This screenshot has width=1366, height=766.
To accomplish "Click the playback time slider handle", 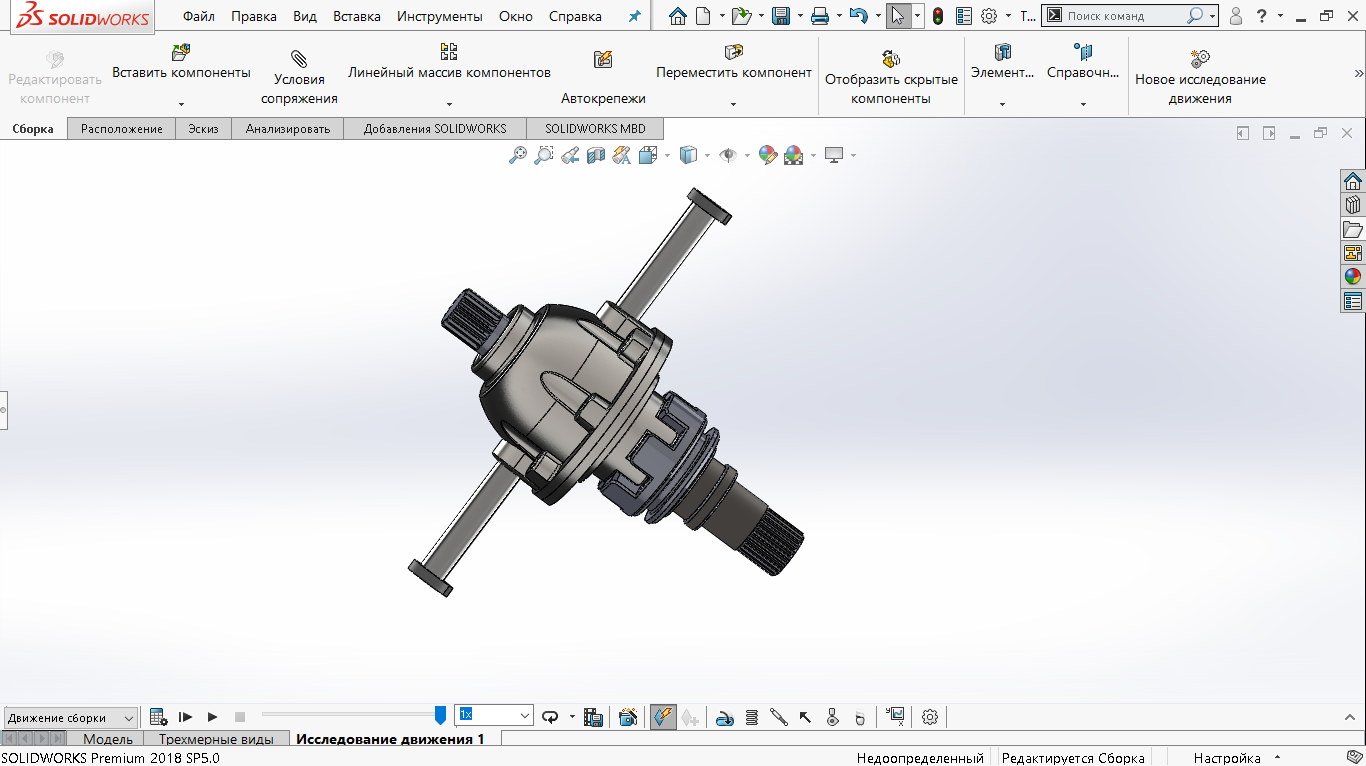I will (440, 715).
